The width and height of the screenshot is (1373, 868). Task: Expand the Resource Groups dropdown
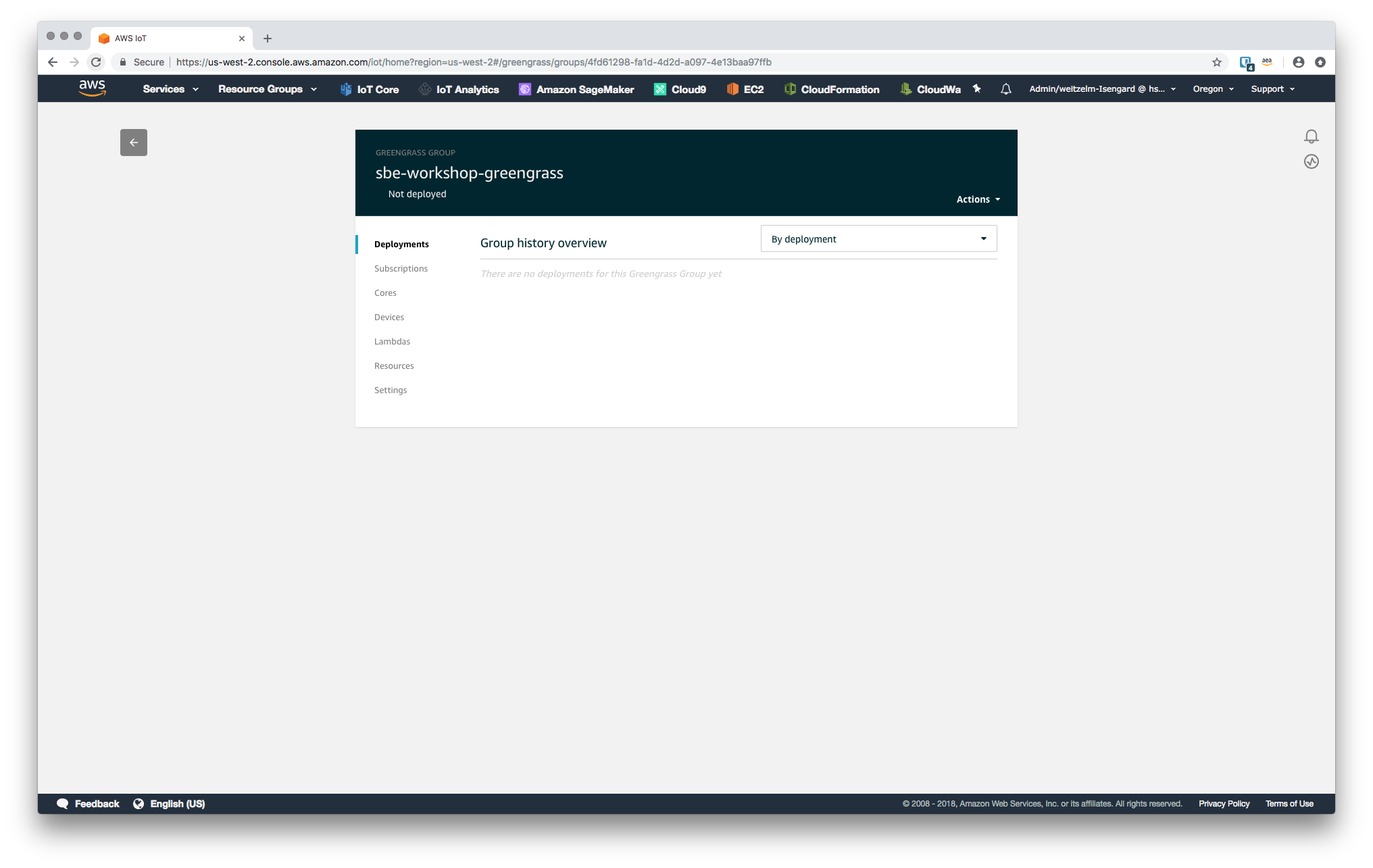pyautogui.click(x=268, y=89)
